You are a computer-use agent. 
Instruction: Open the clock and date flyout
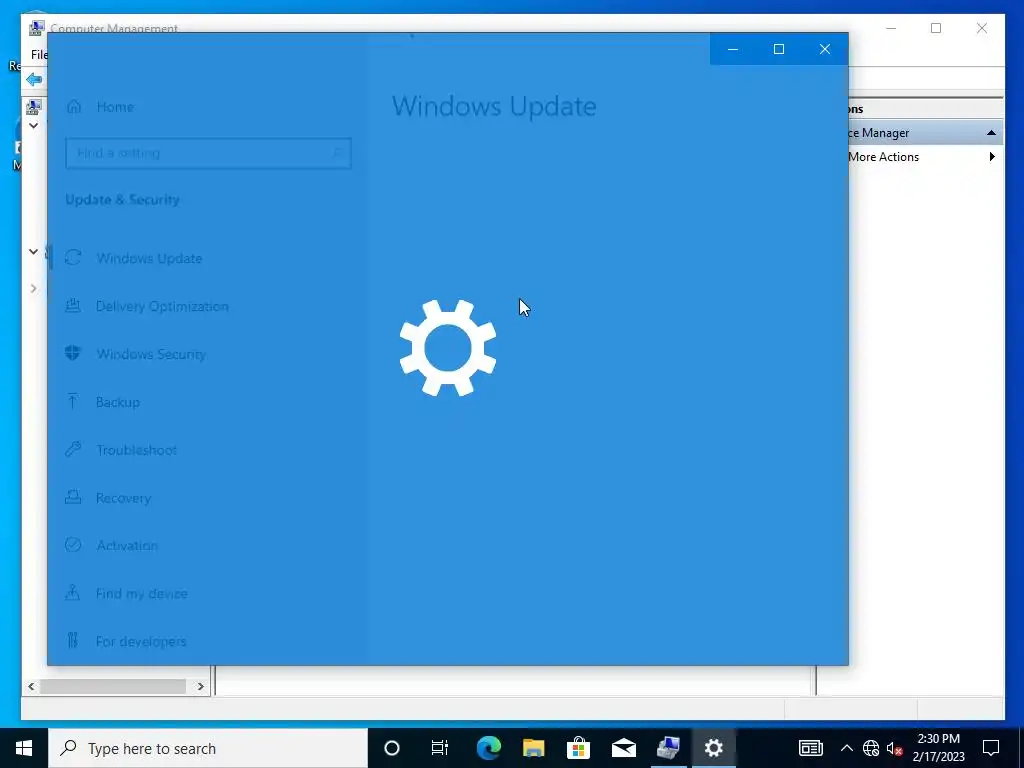pos(938,748)
